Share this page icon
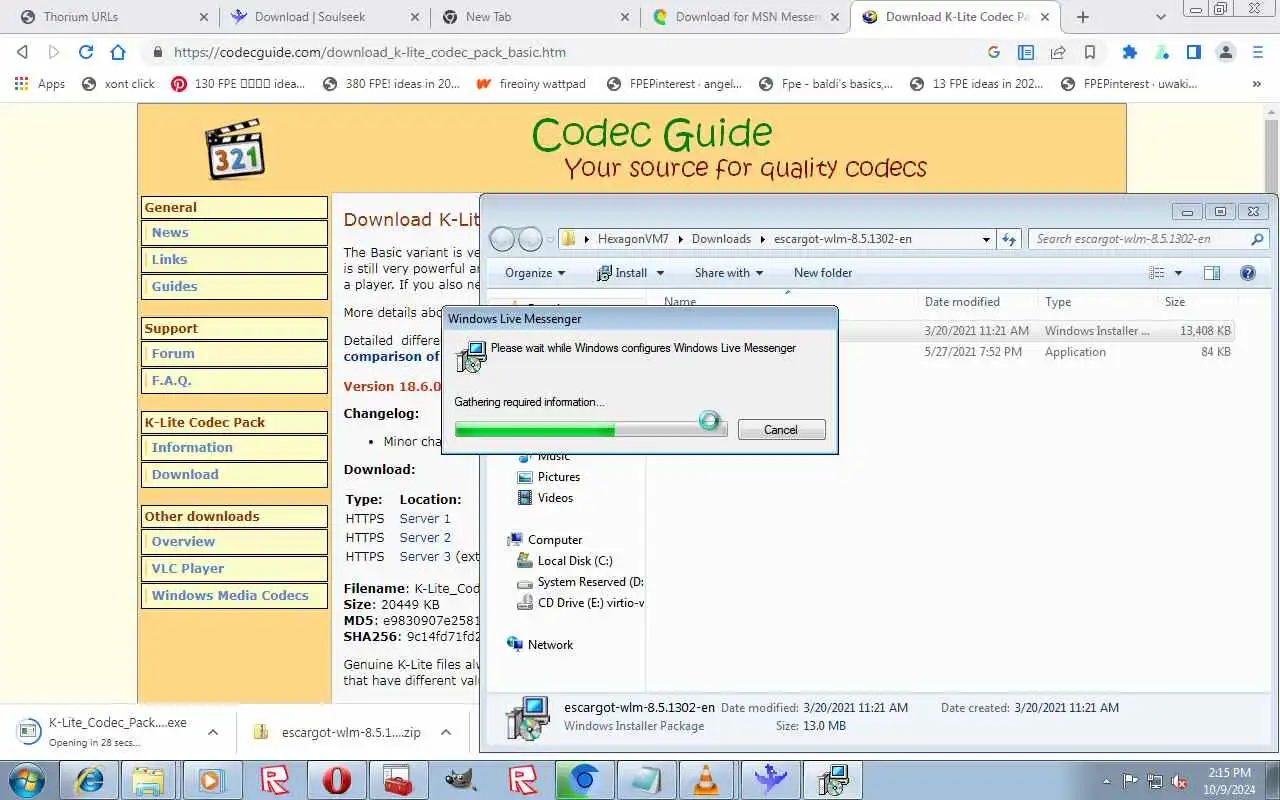 click(1057, 52)
